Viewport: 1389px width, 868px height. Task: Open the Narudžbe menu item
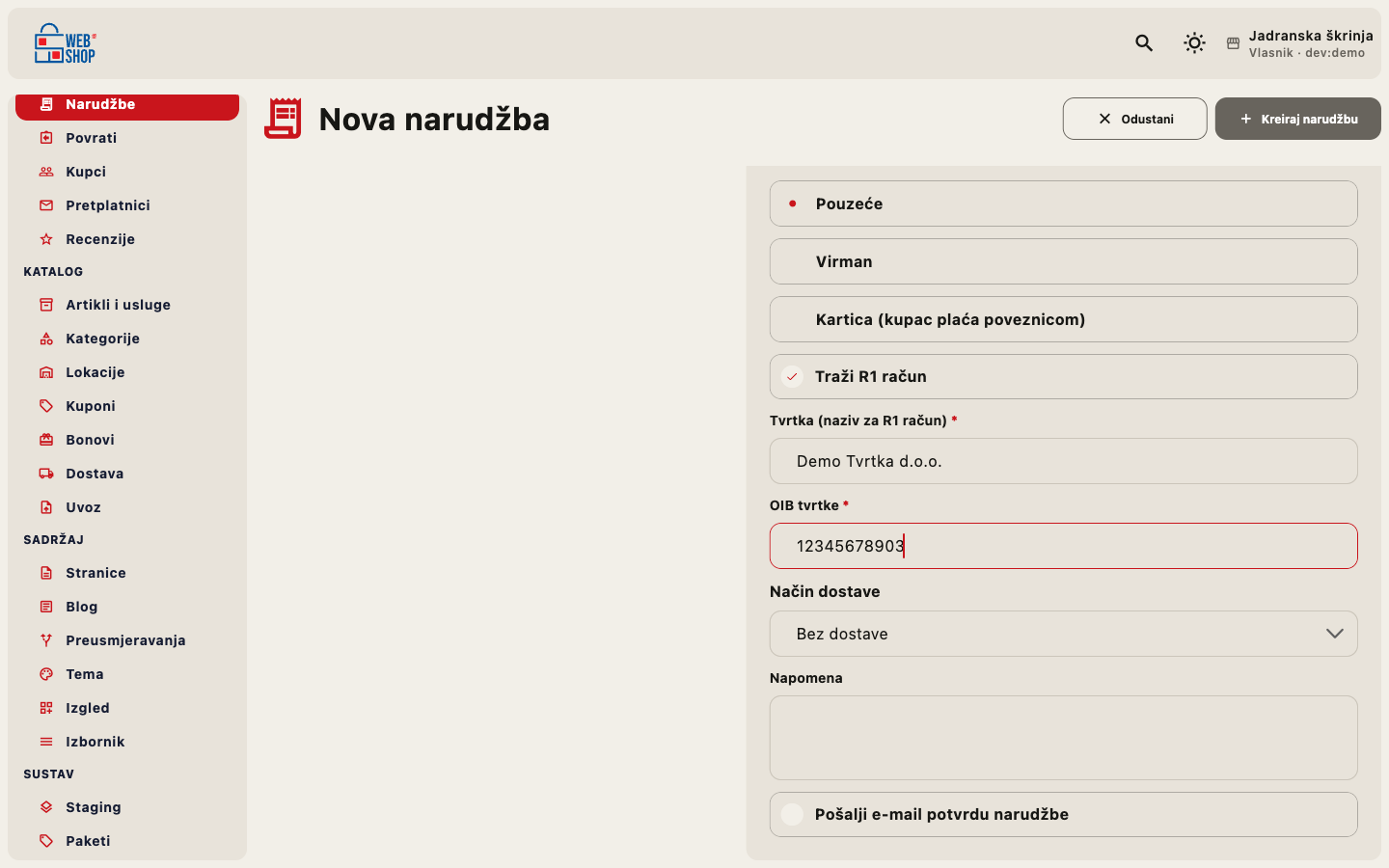[x=127, y=105]
